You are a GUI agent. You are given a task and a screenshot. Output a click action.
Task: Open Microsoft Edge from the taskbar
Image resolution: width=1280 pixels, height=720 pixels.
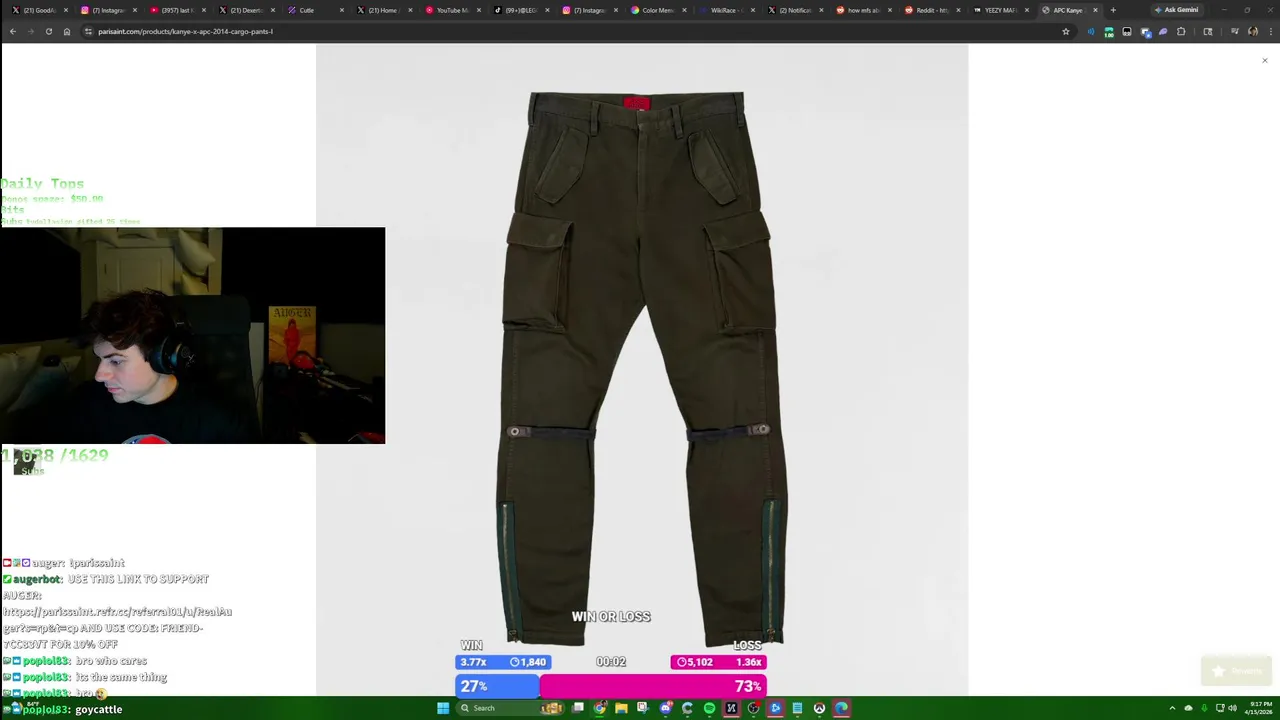coord(841,708)
